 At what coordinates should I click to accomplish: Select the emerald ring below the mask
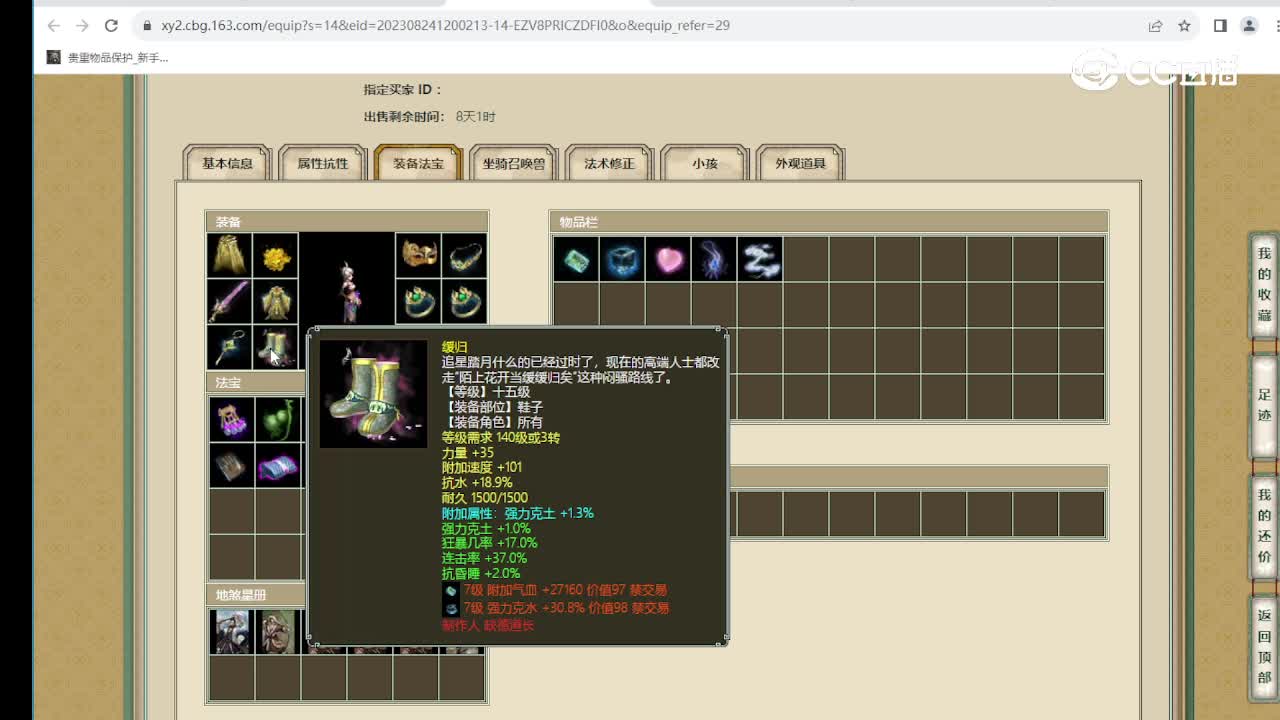coord(419,301)
